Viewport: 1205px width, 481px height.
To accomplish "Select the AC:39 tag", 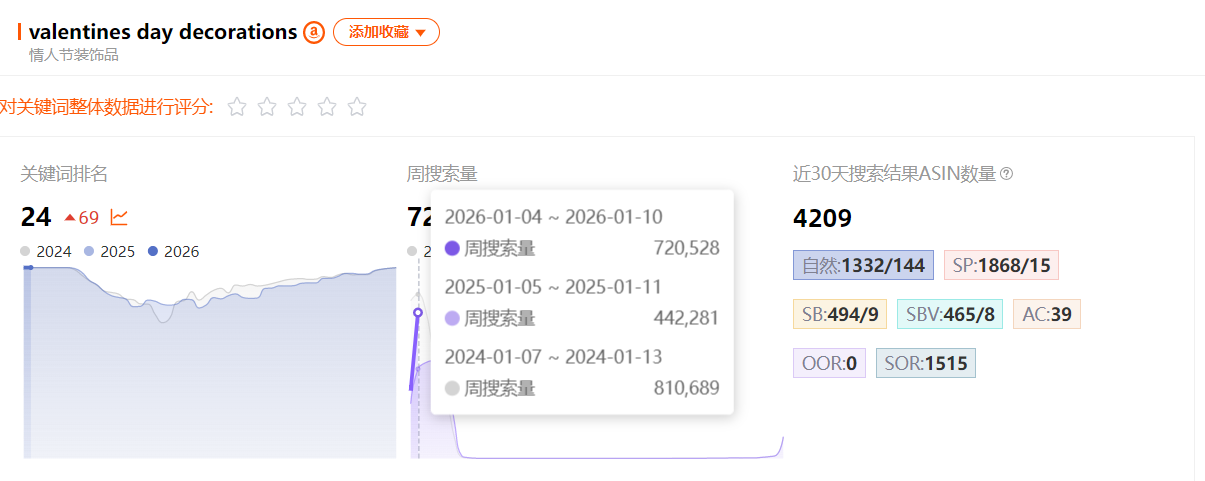I will [x=1046, y=314].
